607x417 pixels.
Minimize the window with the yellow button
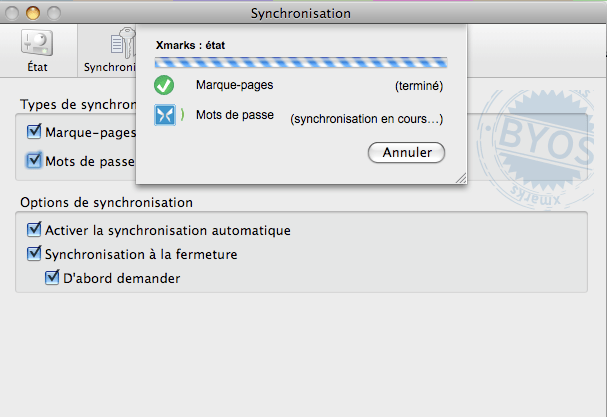pos(33,13)
